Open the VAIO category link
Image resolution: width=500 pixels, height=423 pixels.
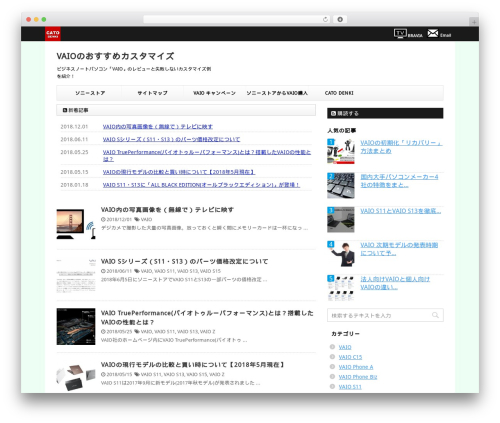pyautogui.click(x=345, y=347)
